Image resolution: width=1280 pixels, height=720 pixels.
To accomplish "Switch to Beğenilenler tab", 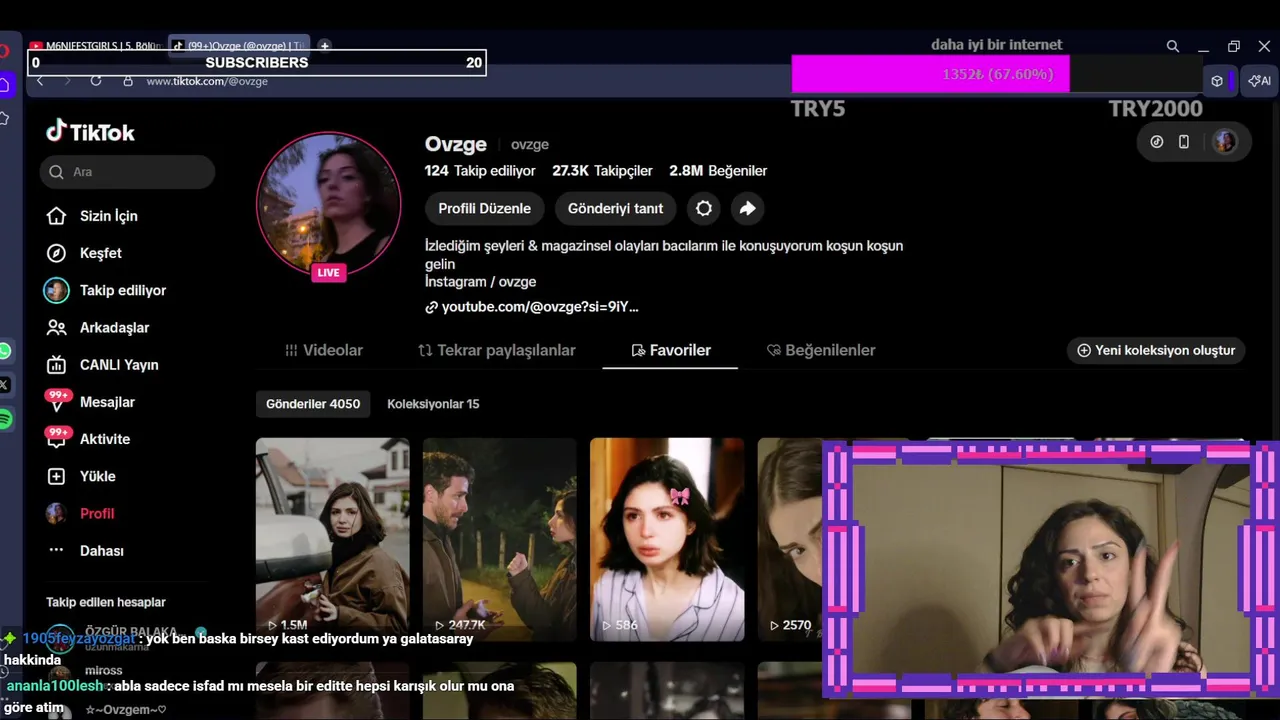I will [x=821, y=350].
